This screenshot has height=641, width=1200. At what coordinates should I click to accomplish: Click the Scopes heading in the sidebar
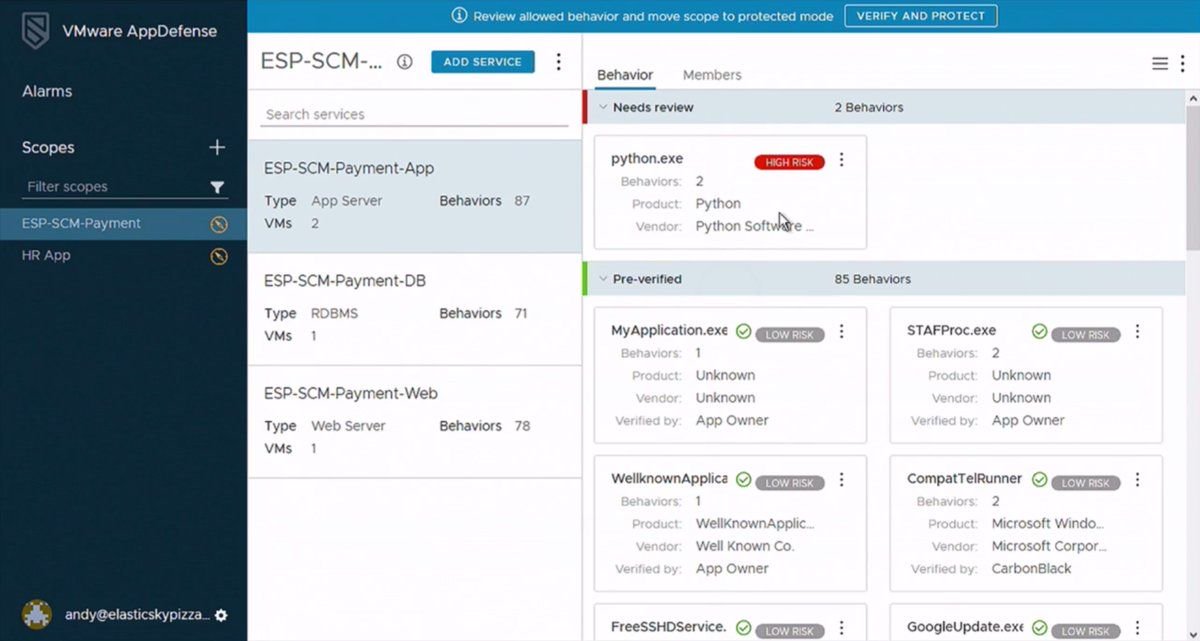click(x=48, y=147)
